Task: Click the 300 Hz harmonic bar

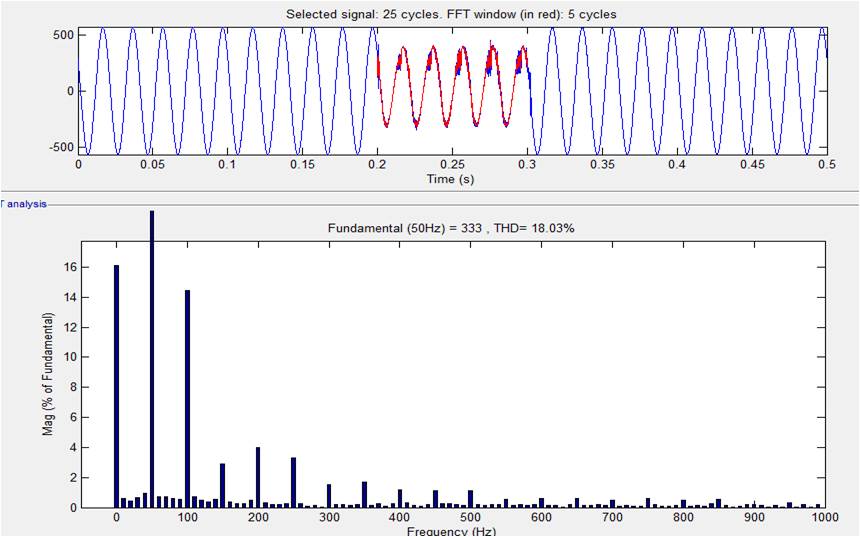Action: (328, 495)
